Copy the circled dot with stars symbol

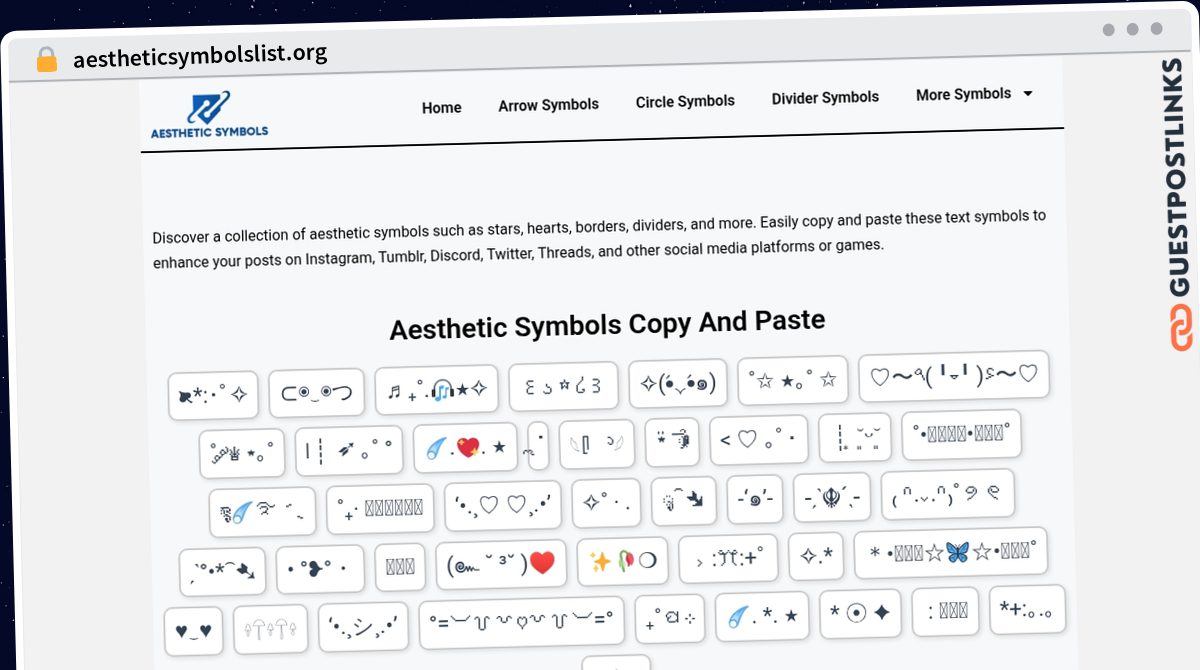click(x=859, y=611)
